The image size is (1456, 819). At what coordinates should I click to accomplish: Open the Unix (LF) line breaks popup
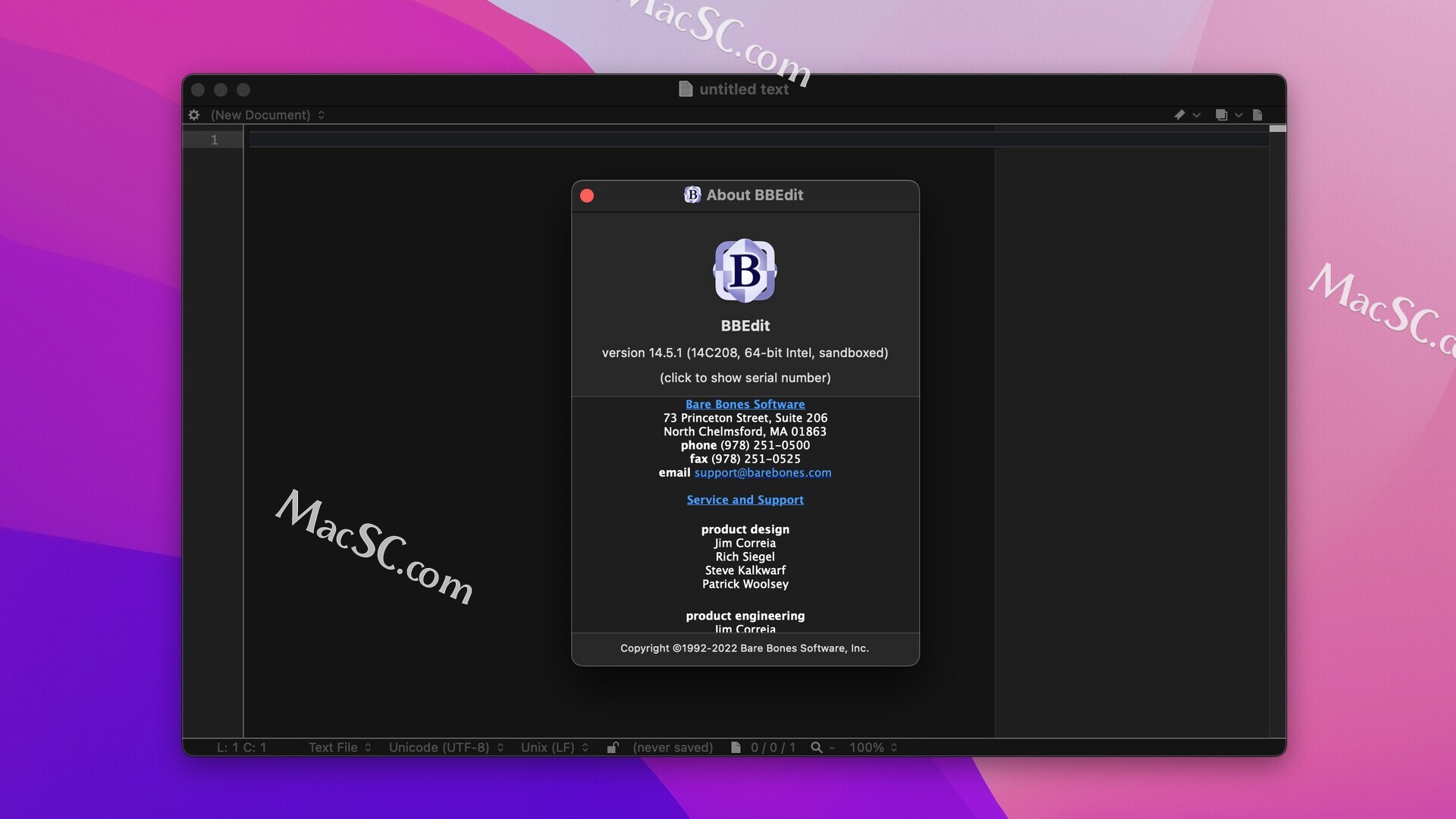point(554,747)
